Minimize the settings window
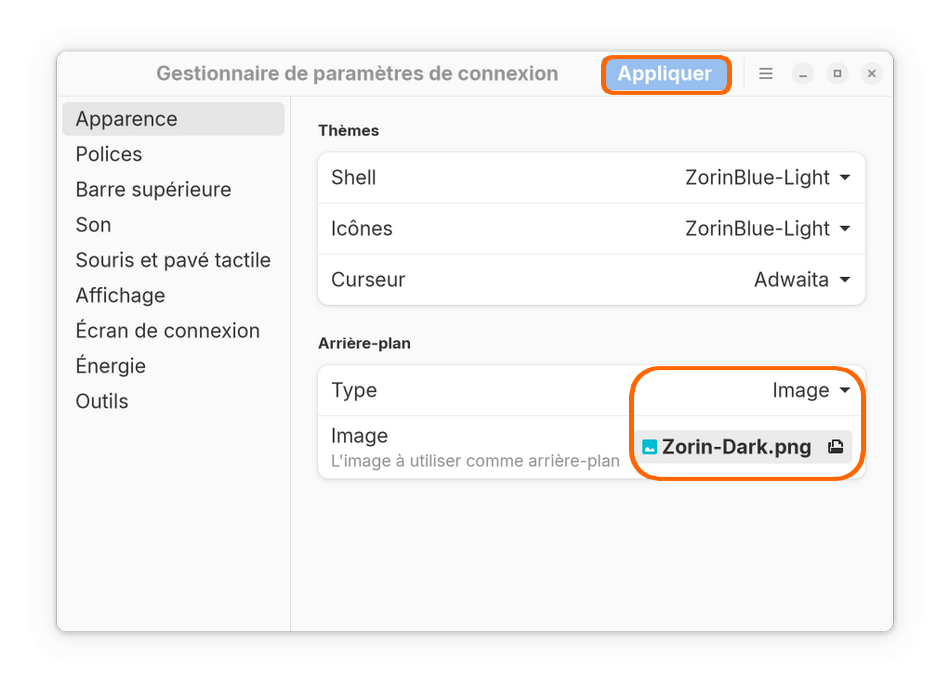 803,74
